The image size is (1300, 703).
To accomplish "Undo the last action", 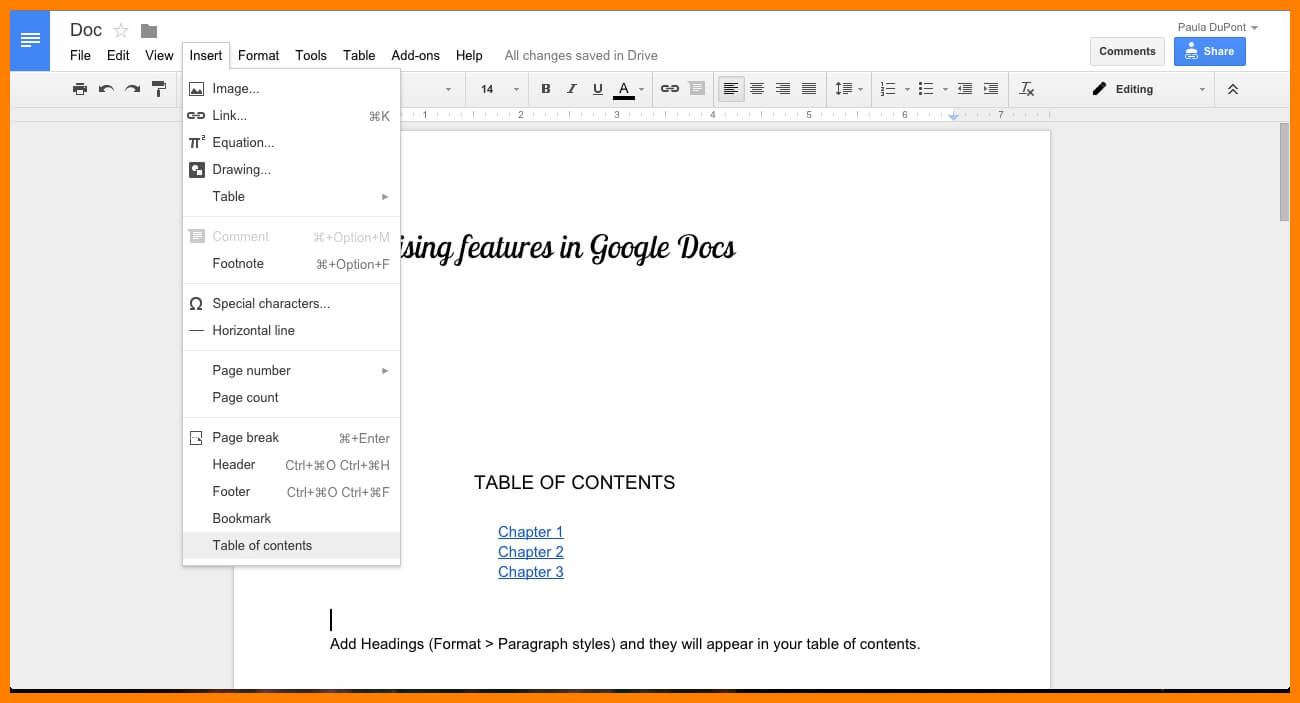I will [106, 89].
